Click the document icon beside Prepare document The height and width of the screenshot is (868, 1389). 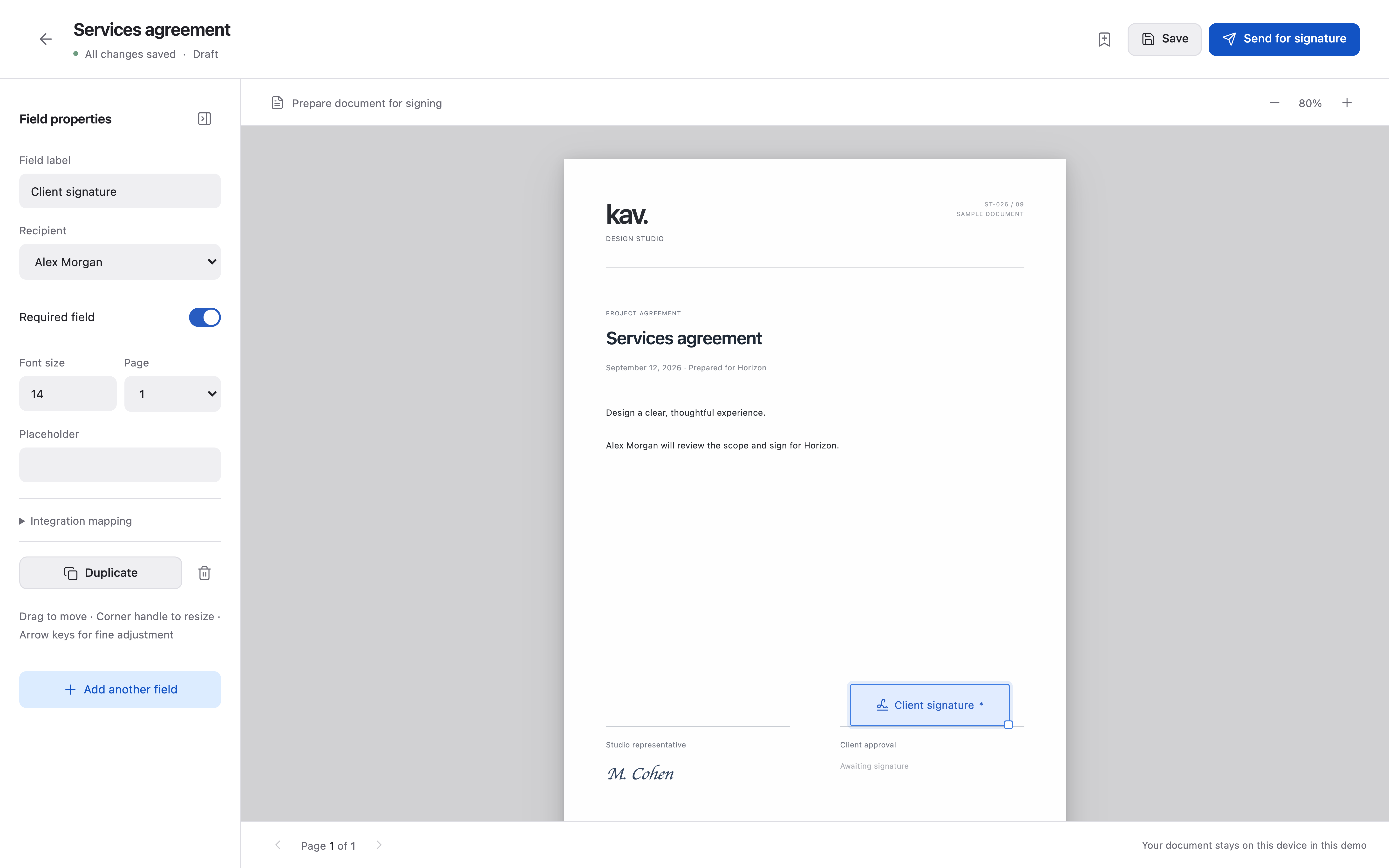tap(277, 103)
